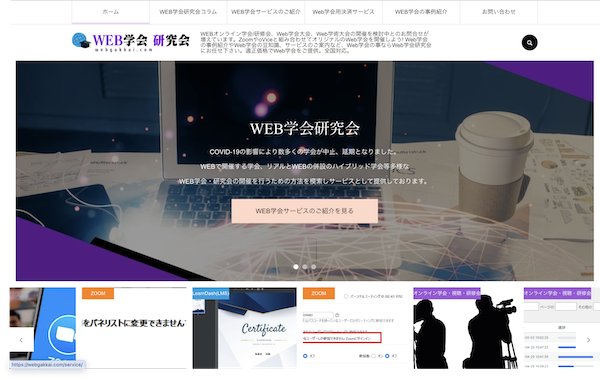Expand Web学会用決済サービス menu
The height and width of the screenshot is (380, 600).
tap(343, 12)
